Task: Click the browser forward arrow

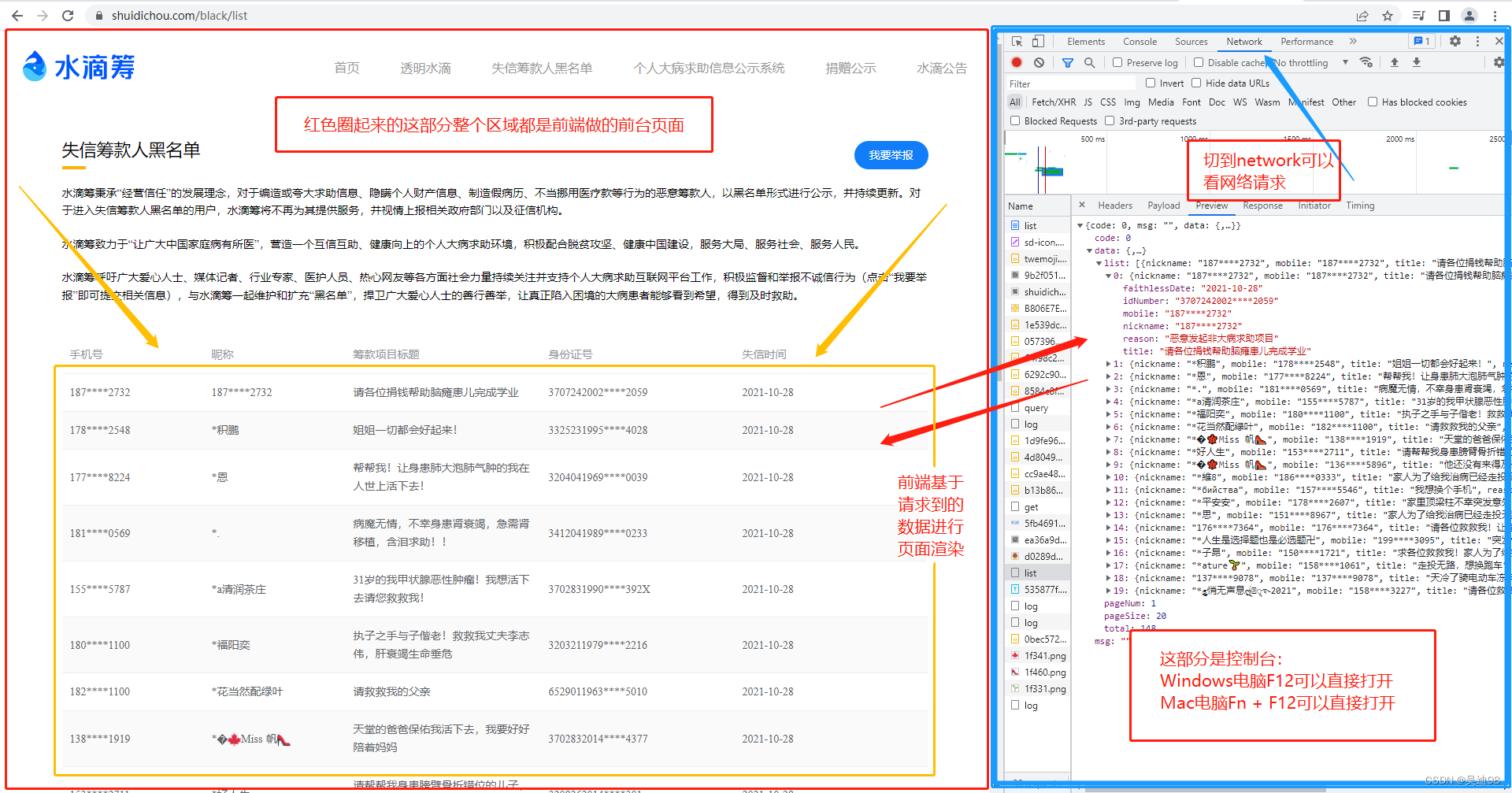Action: (x=43, y=16)
